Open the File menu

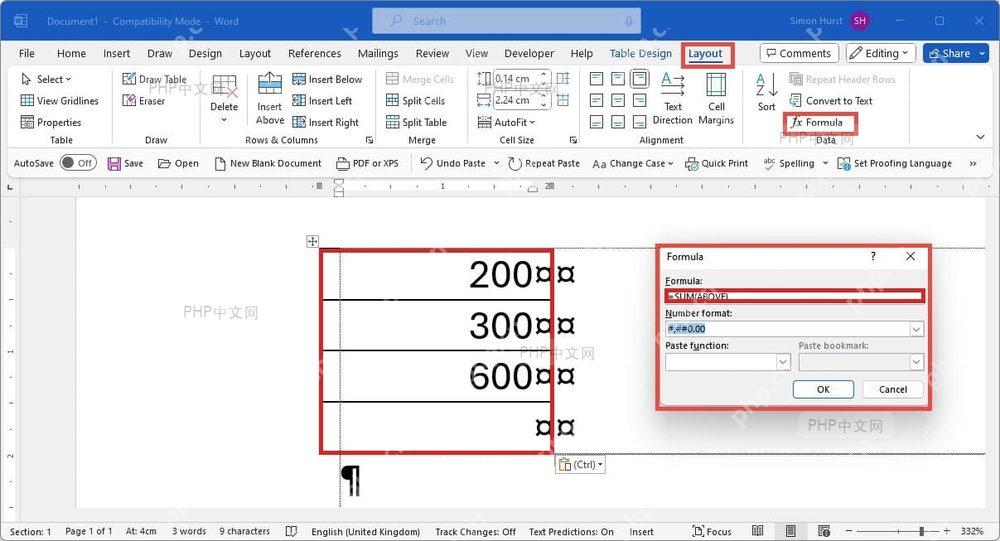click(27, 54)
